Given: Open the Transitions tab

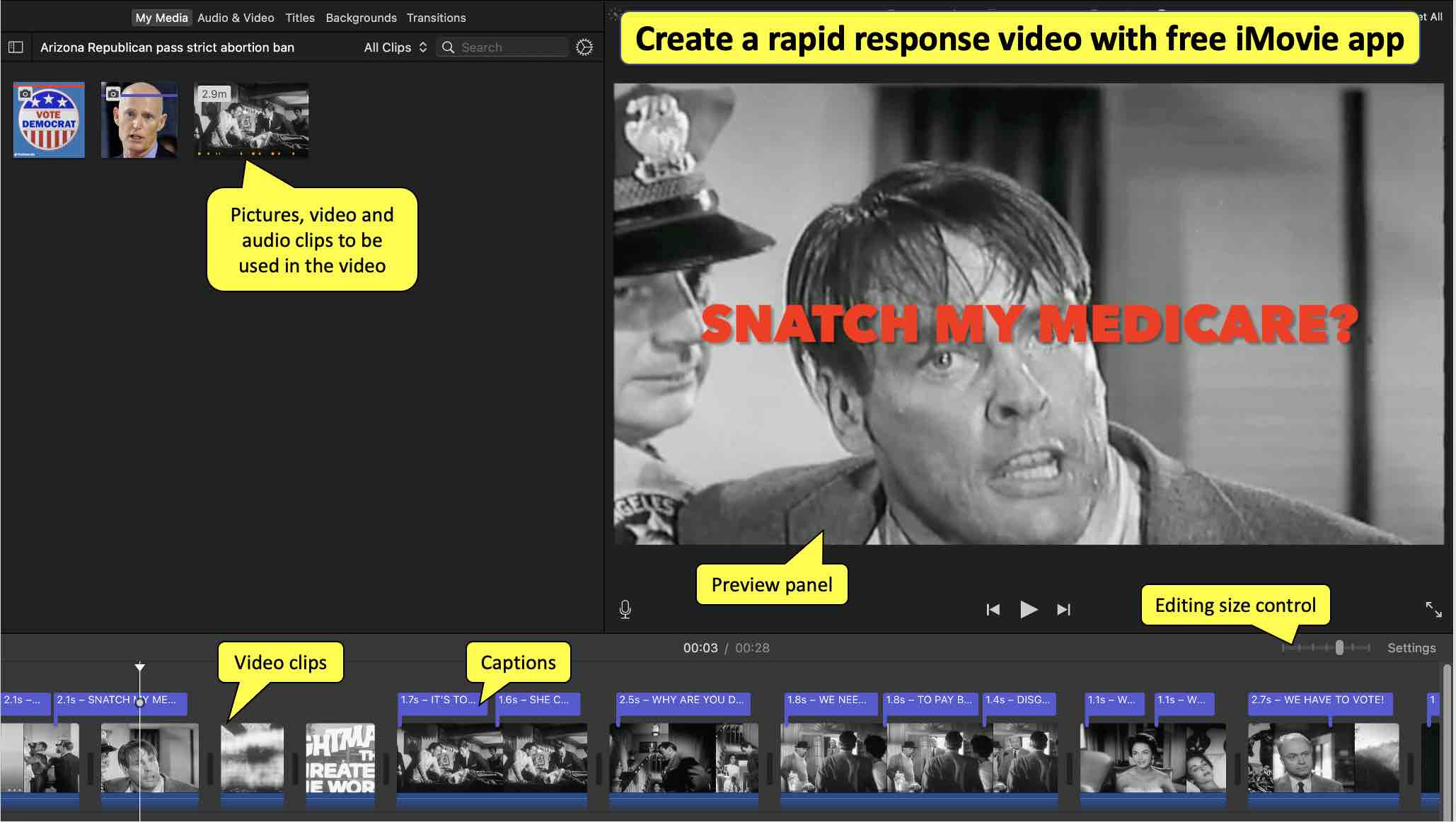Looking at the screenshot, I should (436, 18).
